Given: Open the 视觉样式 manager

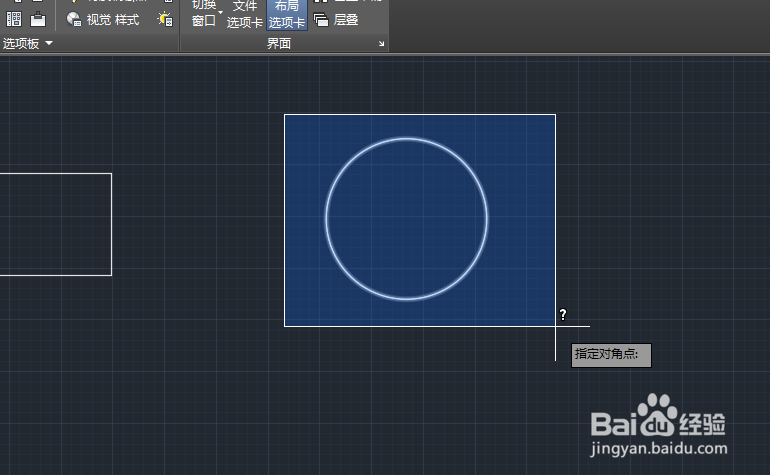Looking at the screenshot, I should [x=103, y=20].
